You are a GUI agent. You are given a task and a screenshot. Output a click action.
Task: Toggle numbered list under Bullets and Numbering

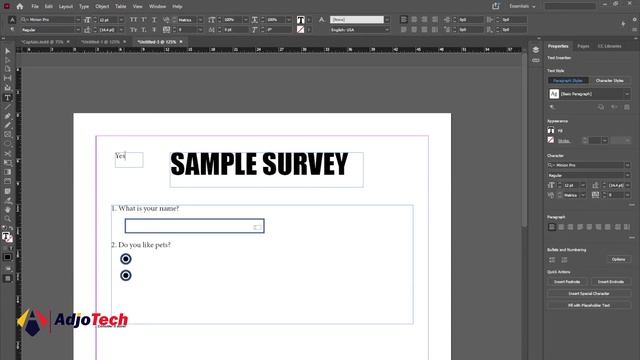(x=564, y=260)
